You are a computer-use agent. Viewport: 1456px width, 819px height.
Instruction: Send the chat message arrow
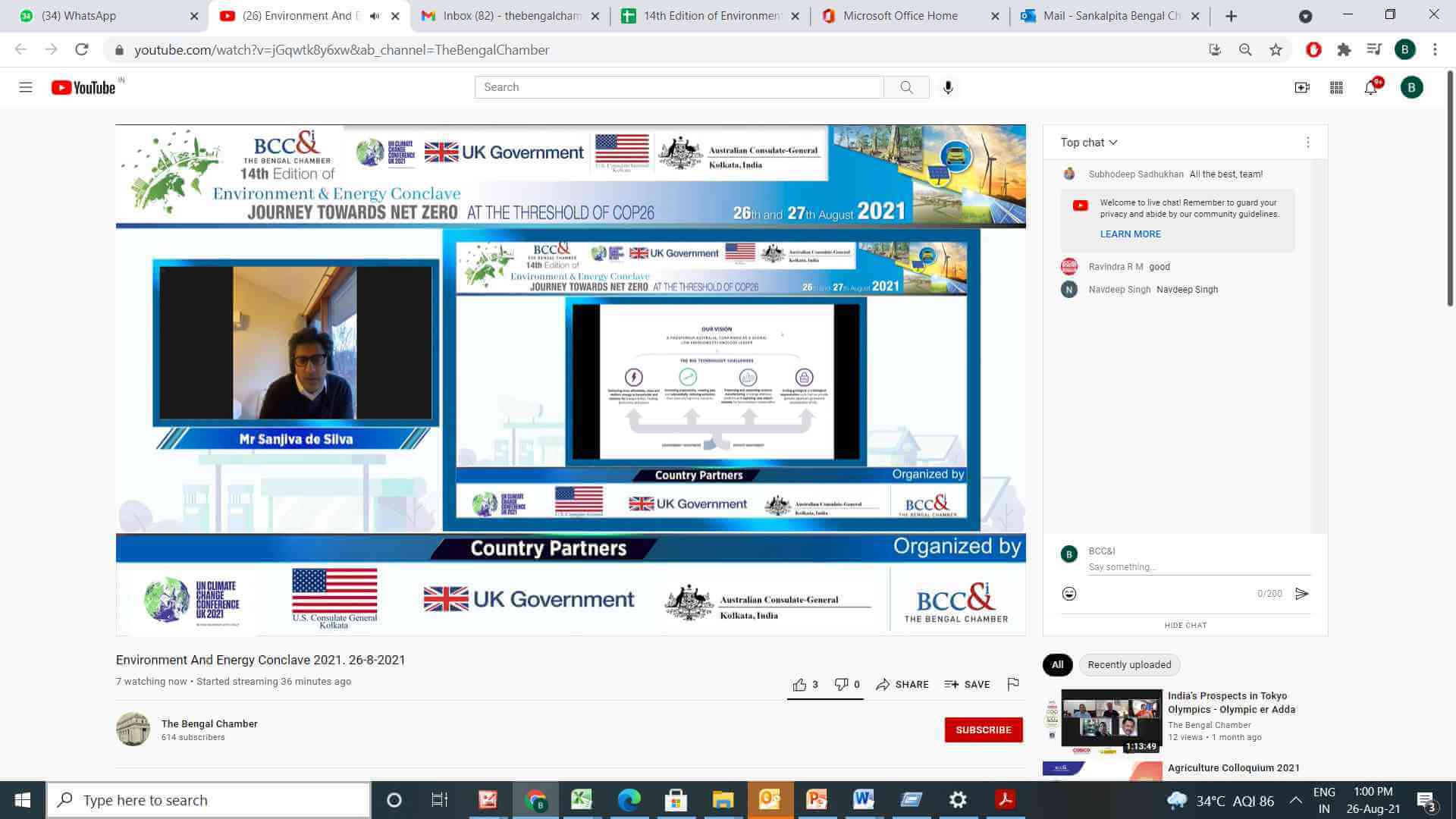1302,594
